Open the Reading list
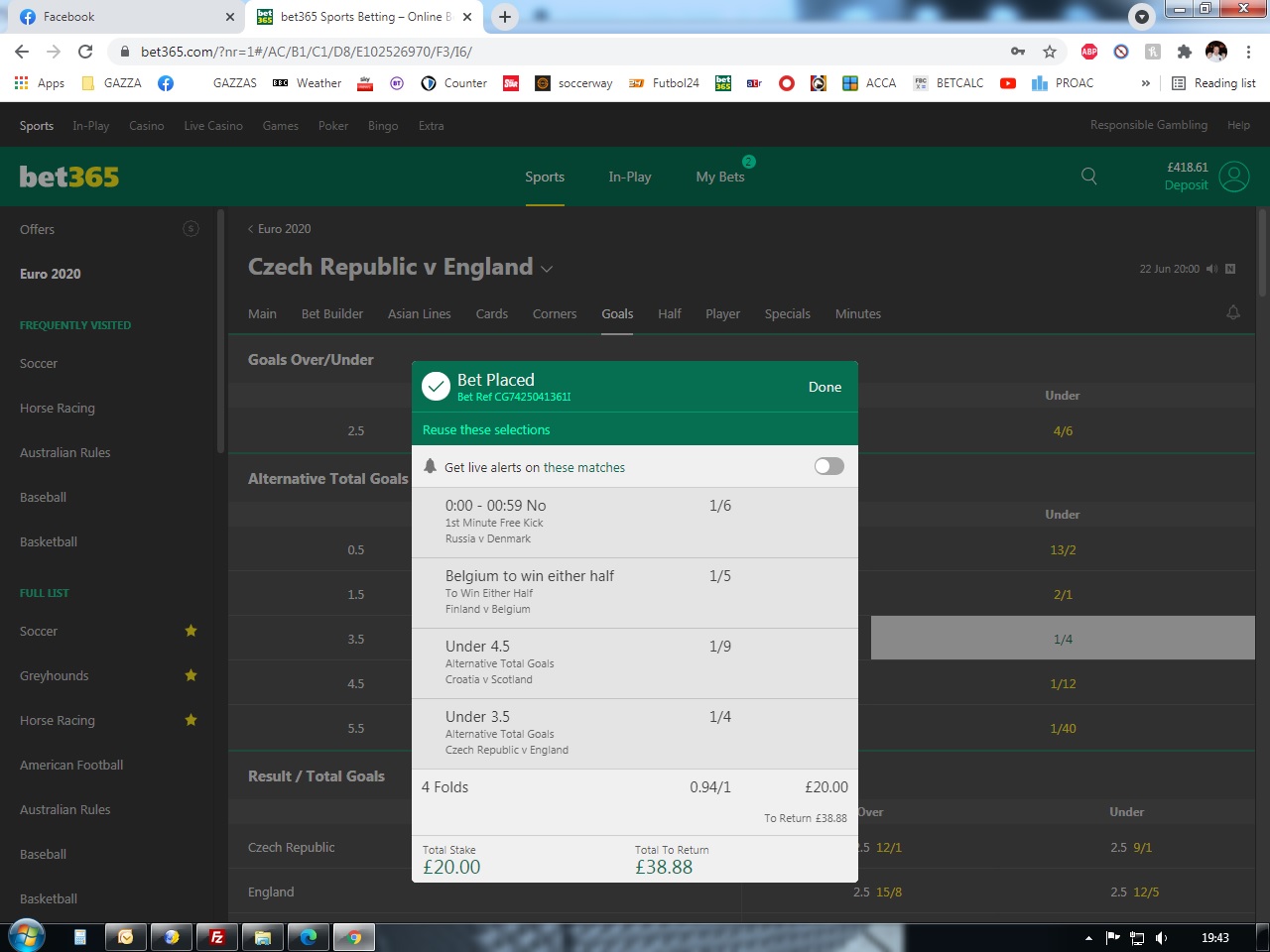The height and width of the screenshot is (952, 1270). (x=1214, y=83)
